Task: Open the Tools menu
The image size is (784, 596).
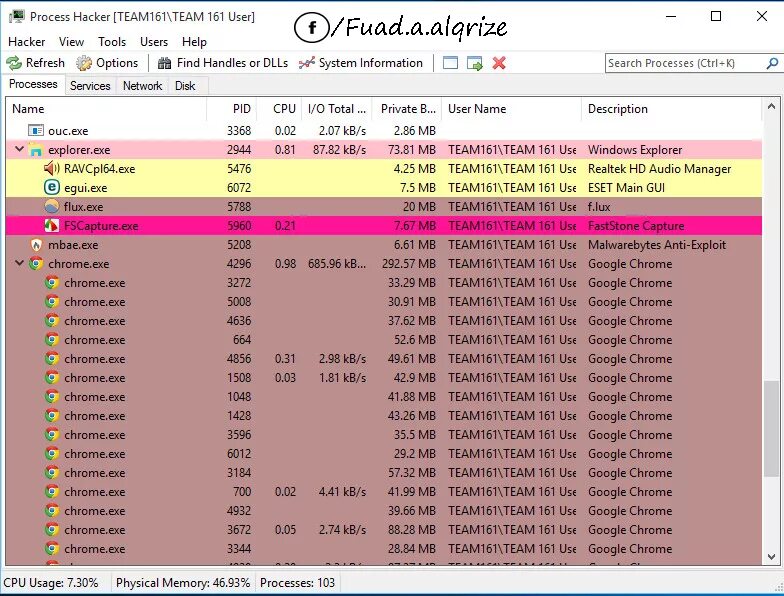Action: coord(112,42)
